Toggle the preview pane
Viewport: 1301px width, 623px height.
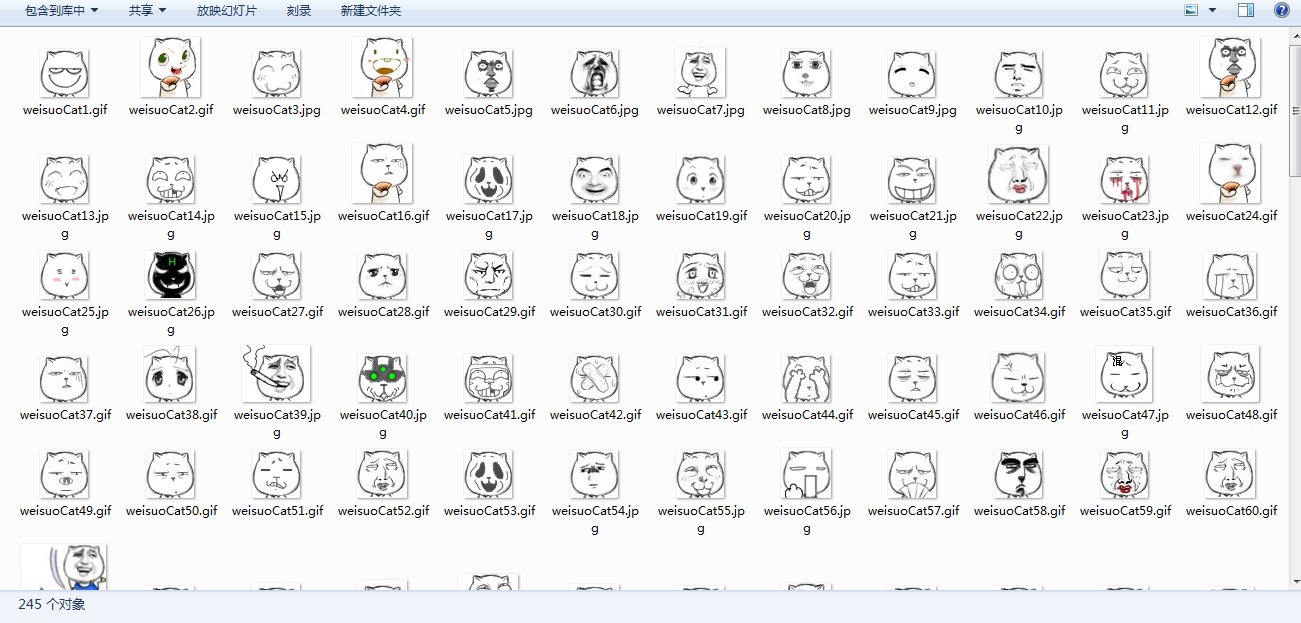tap(1246, 10)
